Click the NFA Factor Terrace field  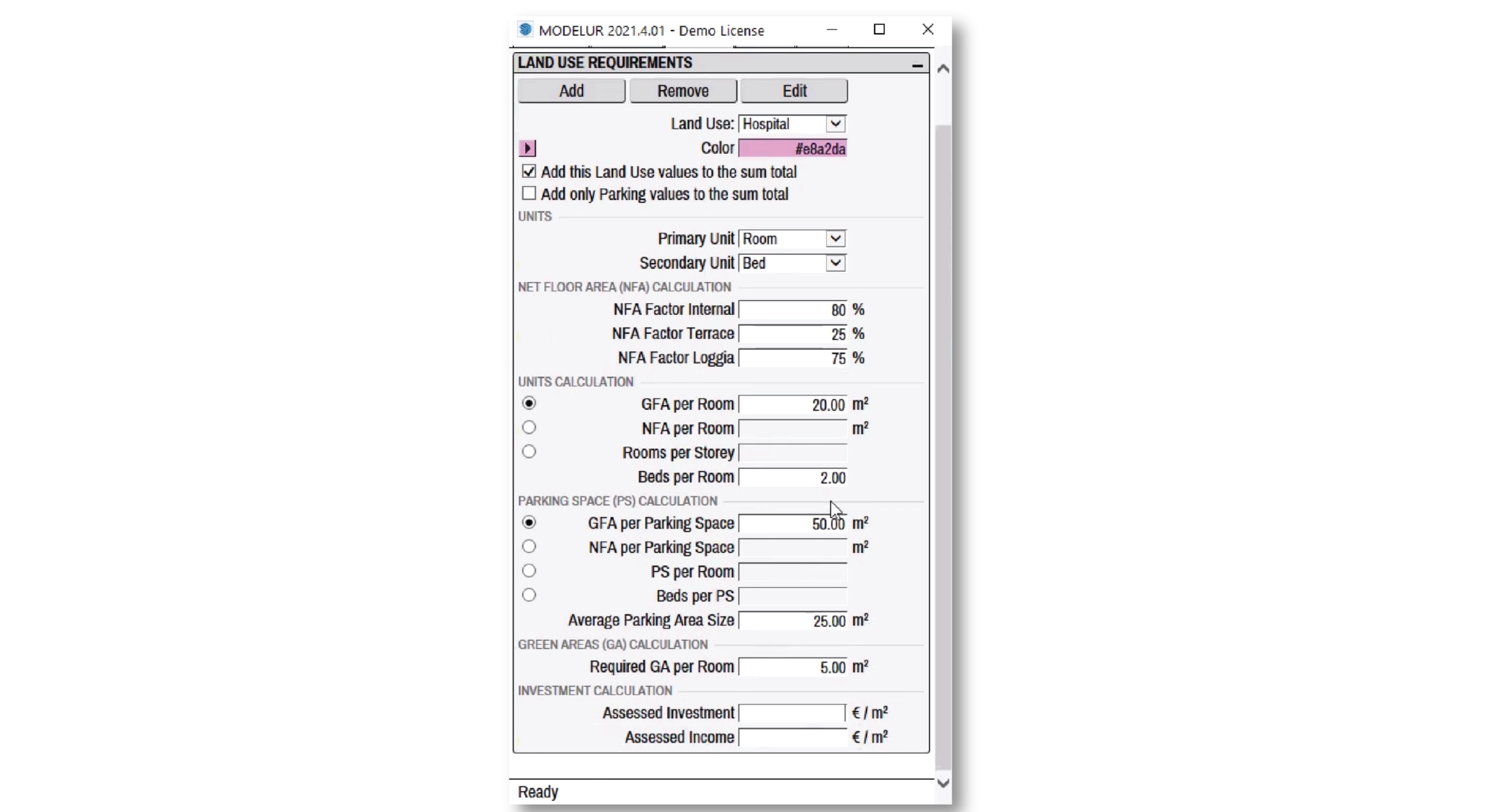pos(792,334)
